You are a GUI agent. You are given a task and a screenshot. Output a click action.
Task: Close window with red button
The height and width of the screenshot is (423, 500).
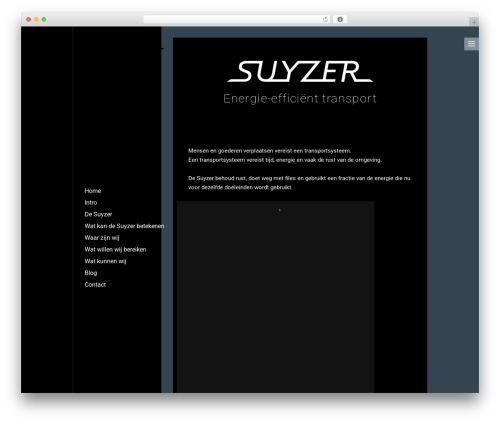click(29, 20)
